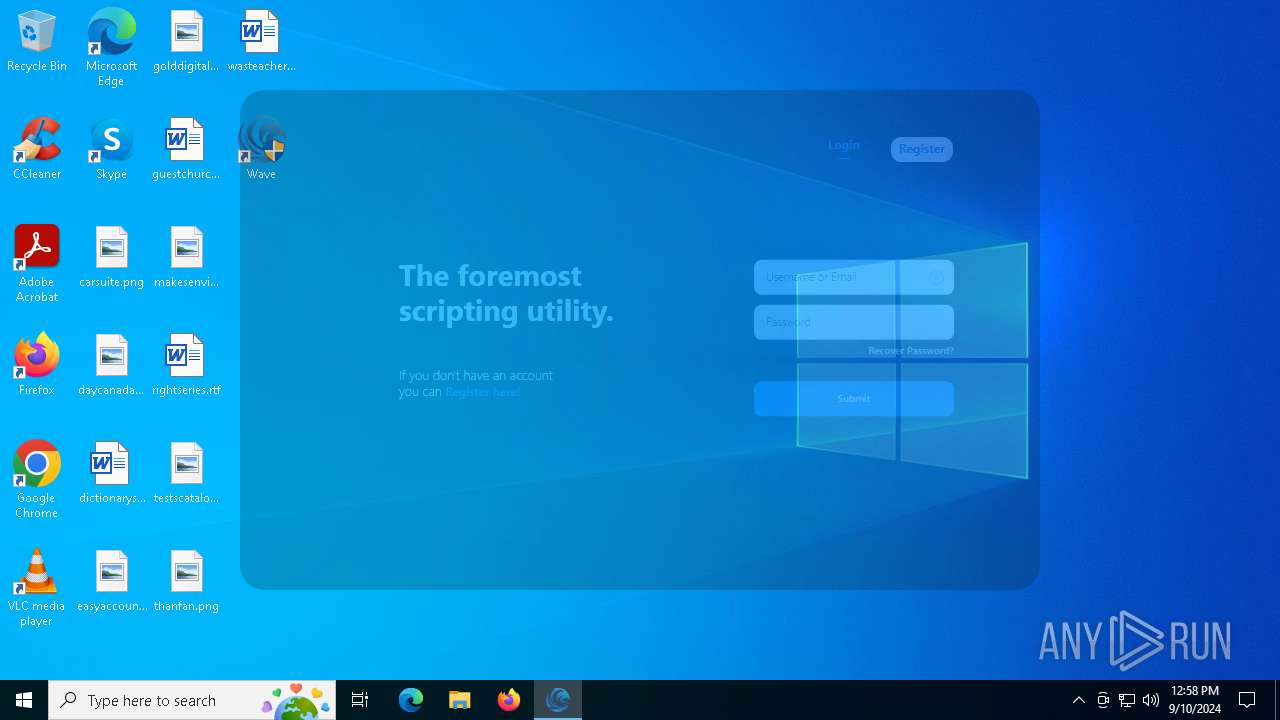Viewport: 1280px width, 720px height.
Task: Open File Explorer from the taskbar
Action: tap(460, 700)
